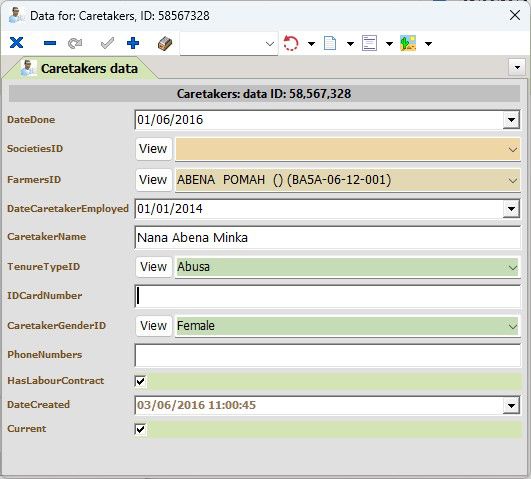Select the Caretakers data tab
531x479 pixels.
[81, 68]
